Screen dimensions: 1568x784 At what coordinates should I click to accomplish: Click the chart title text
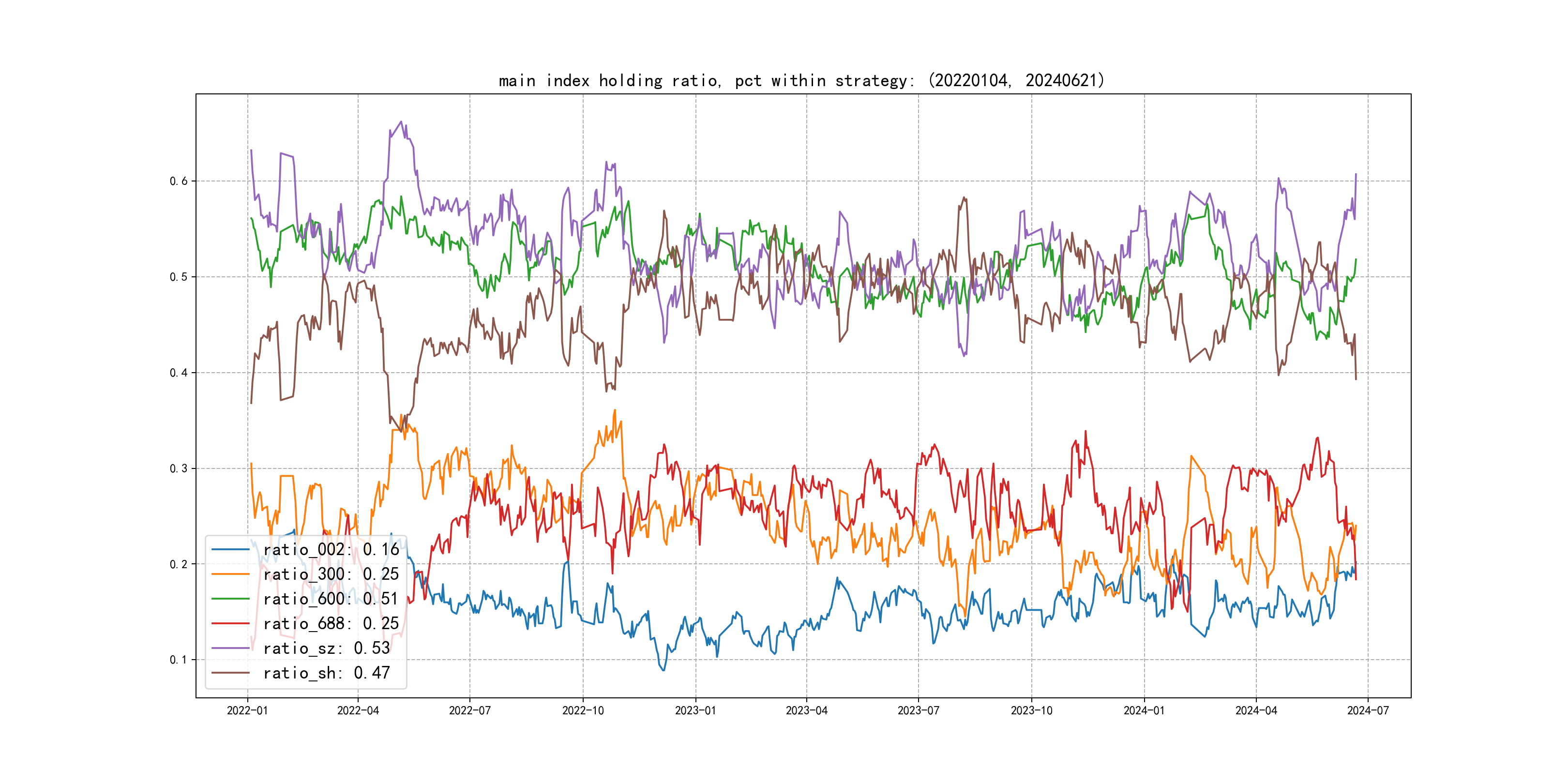pos(801,80)
